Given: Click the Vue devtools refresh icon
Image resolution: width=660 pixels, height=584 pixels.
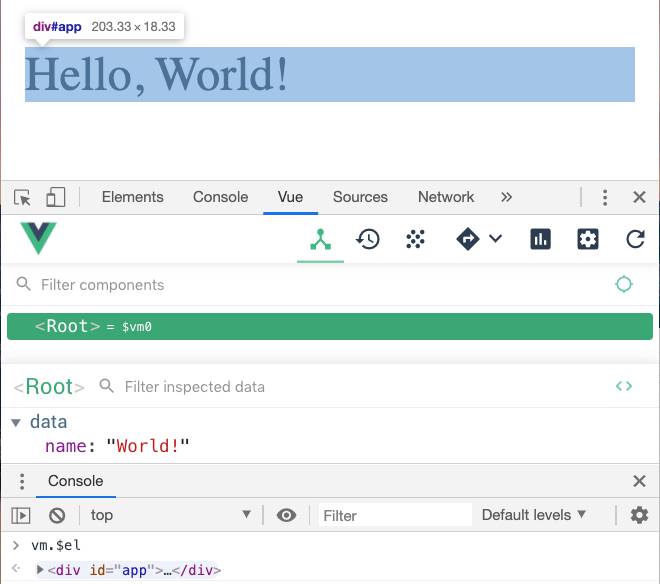Looking at the screenshot, I should tap(635, 240).
